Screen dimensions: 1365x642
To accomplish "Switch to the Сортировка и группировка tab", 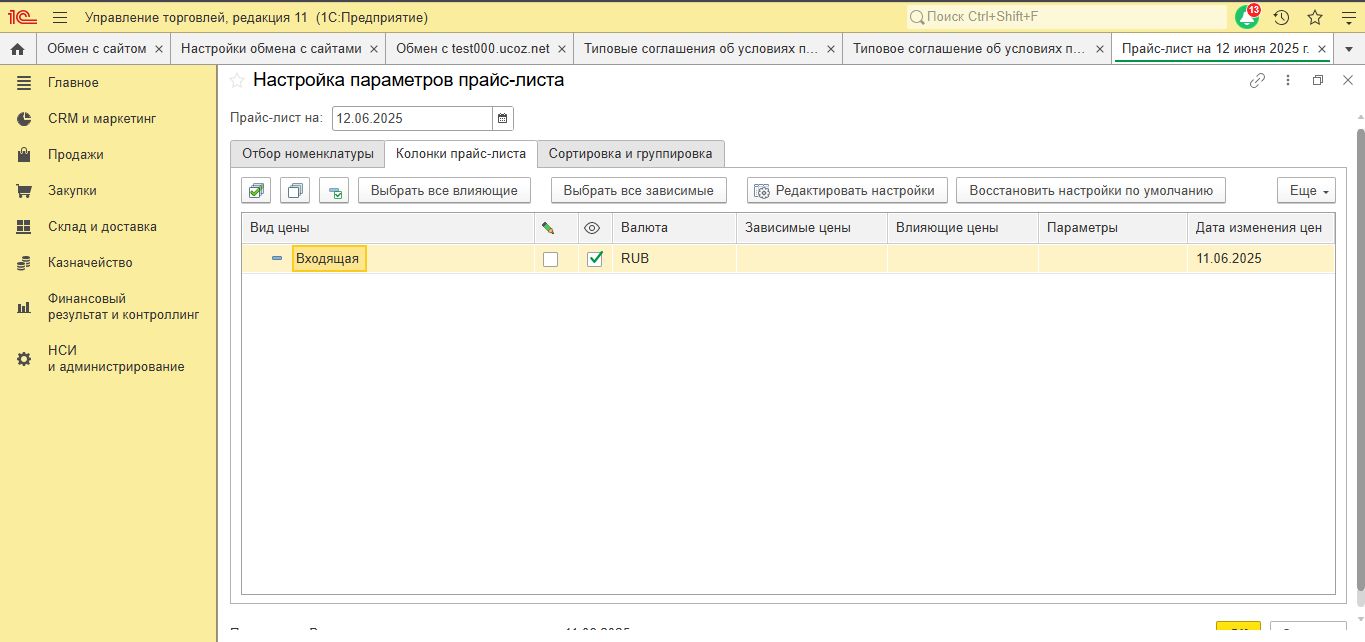I will tap(630, 153).
